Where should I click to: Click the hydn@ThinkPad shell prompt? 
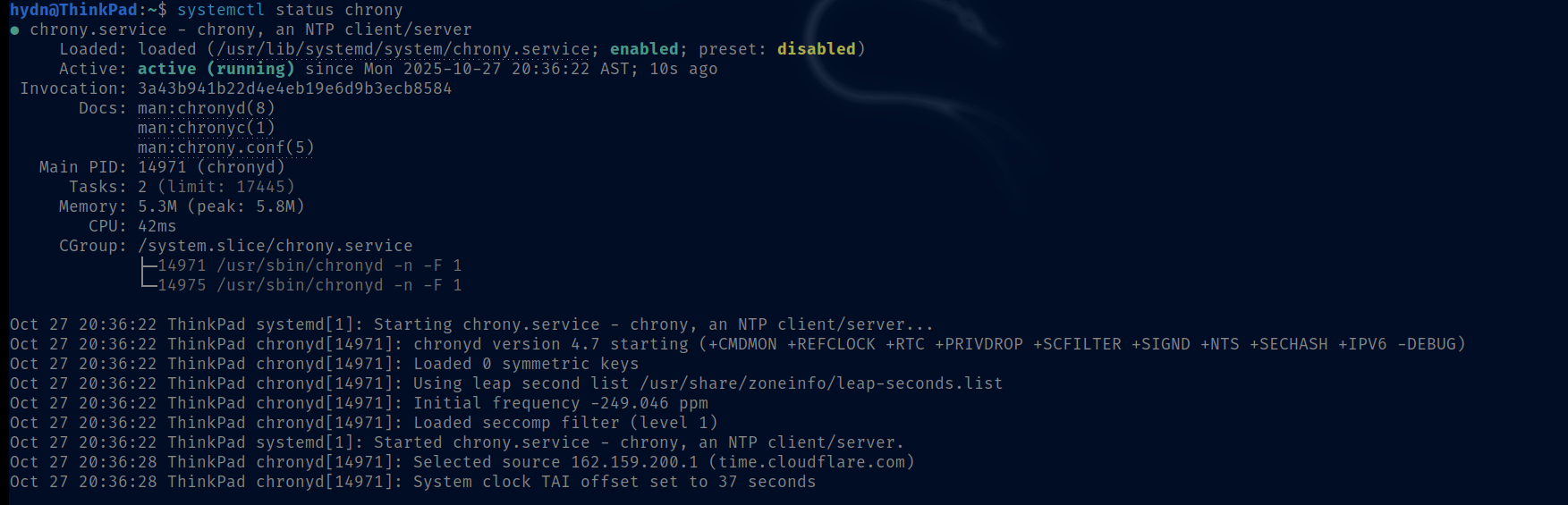(x=75, y=10)
